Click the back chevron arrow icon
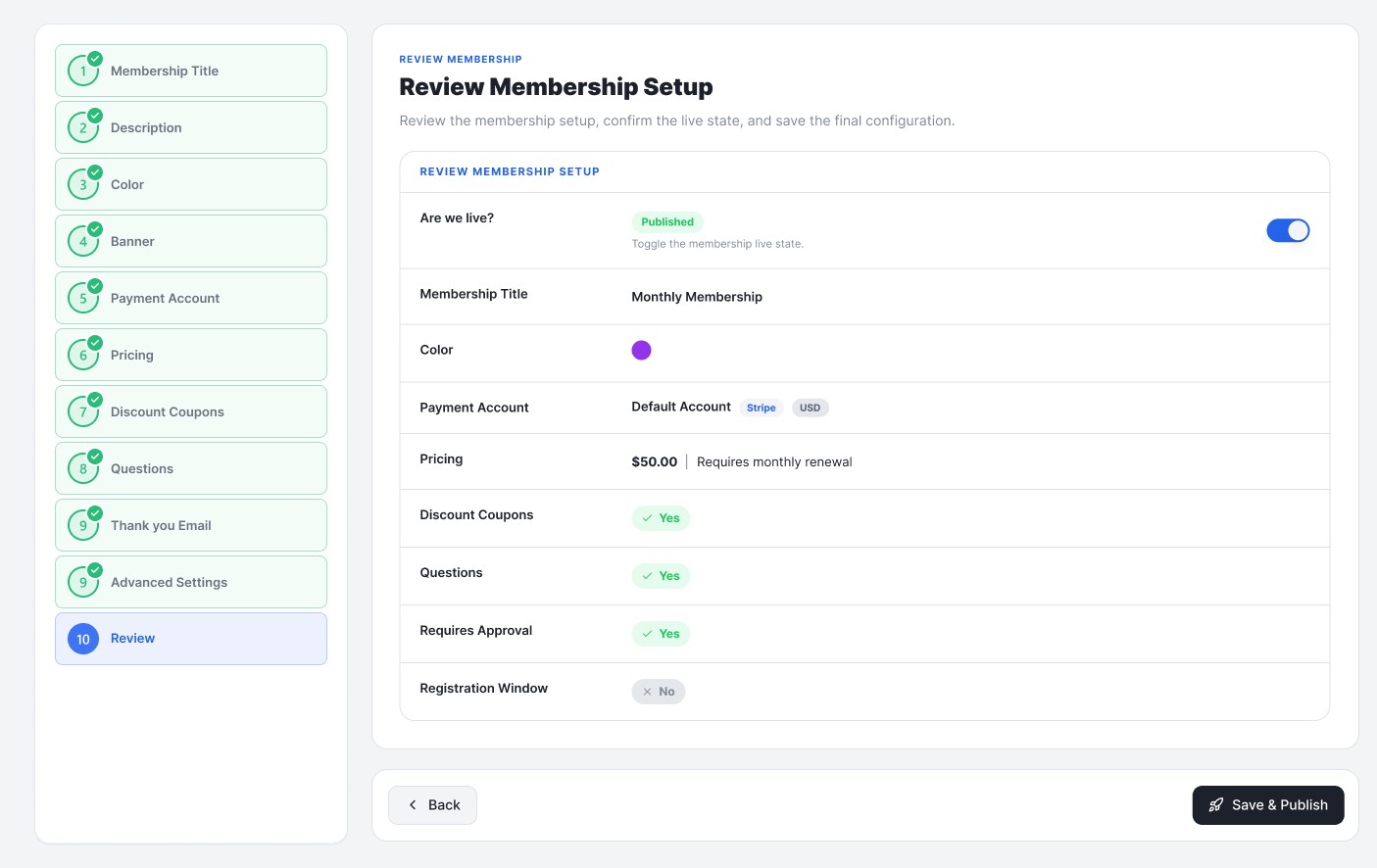 (413, 805)
